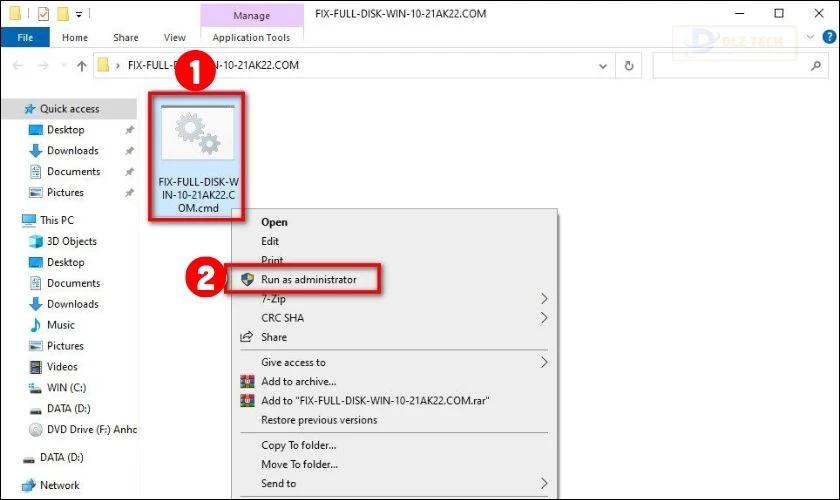Open pinned Documents under Quick access
This screenshot has height=500, width=840.
[73, 171]
